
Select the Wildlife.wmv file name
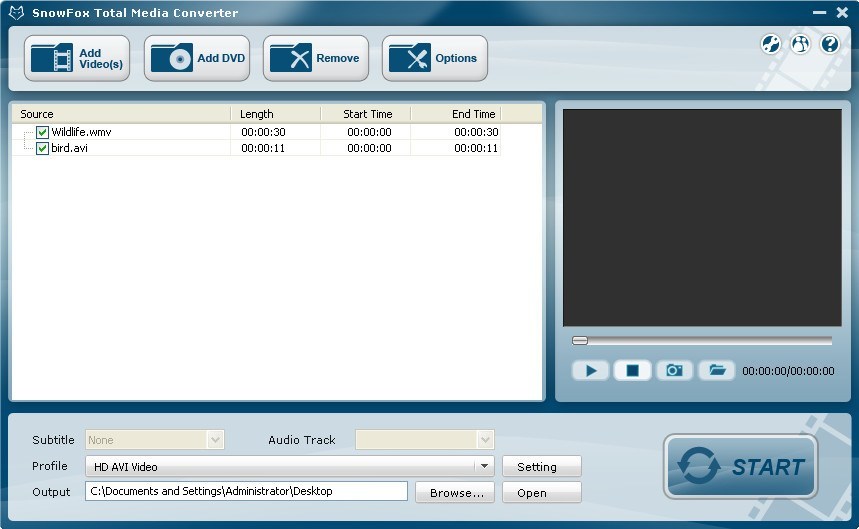pyautogui.click(x=81, y=132)
